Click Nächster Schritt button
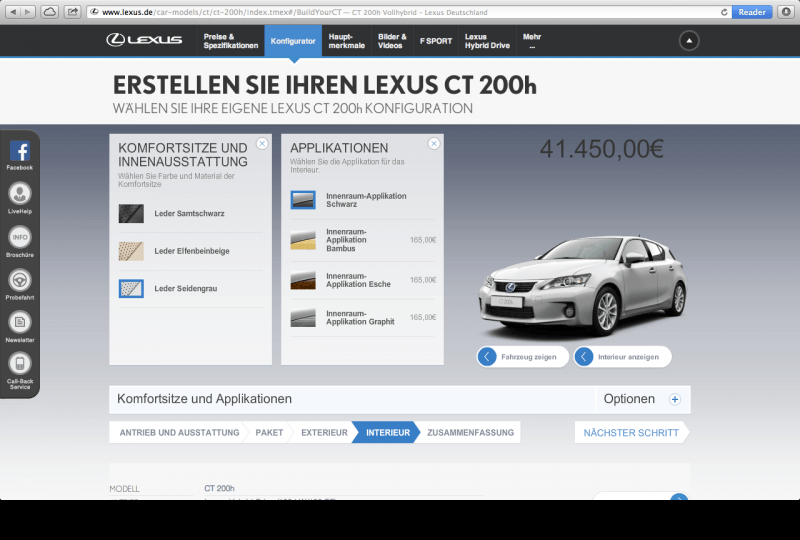Viewport: 800px width, 540px height. 631,432
